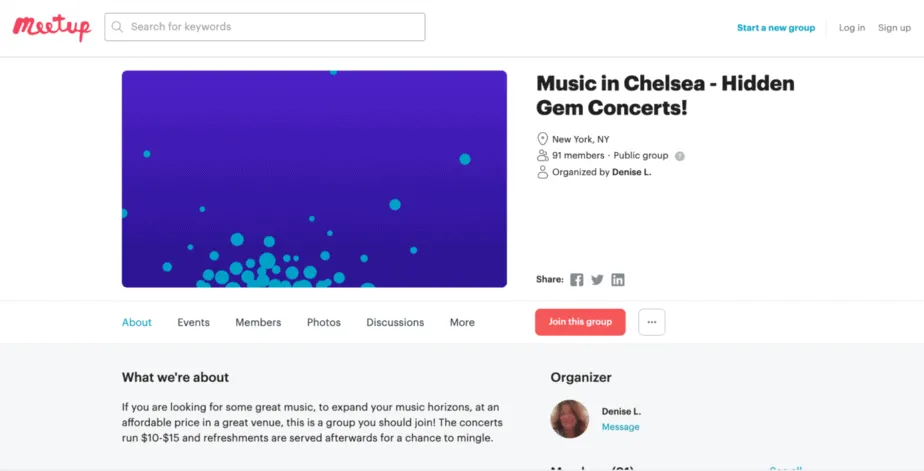Click the search magnifier icon

118,27
